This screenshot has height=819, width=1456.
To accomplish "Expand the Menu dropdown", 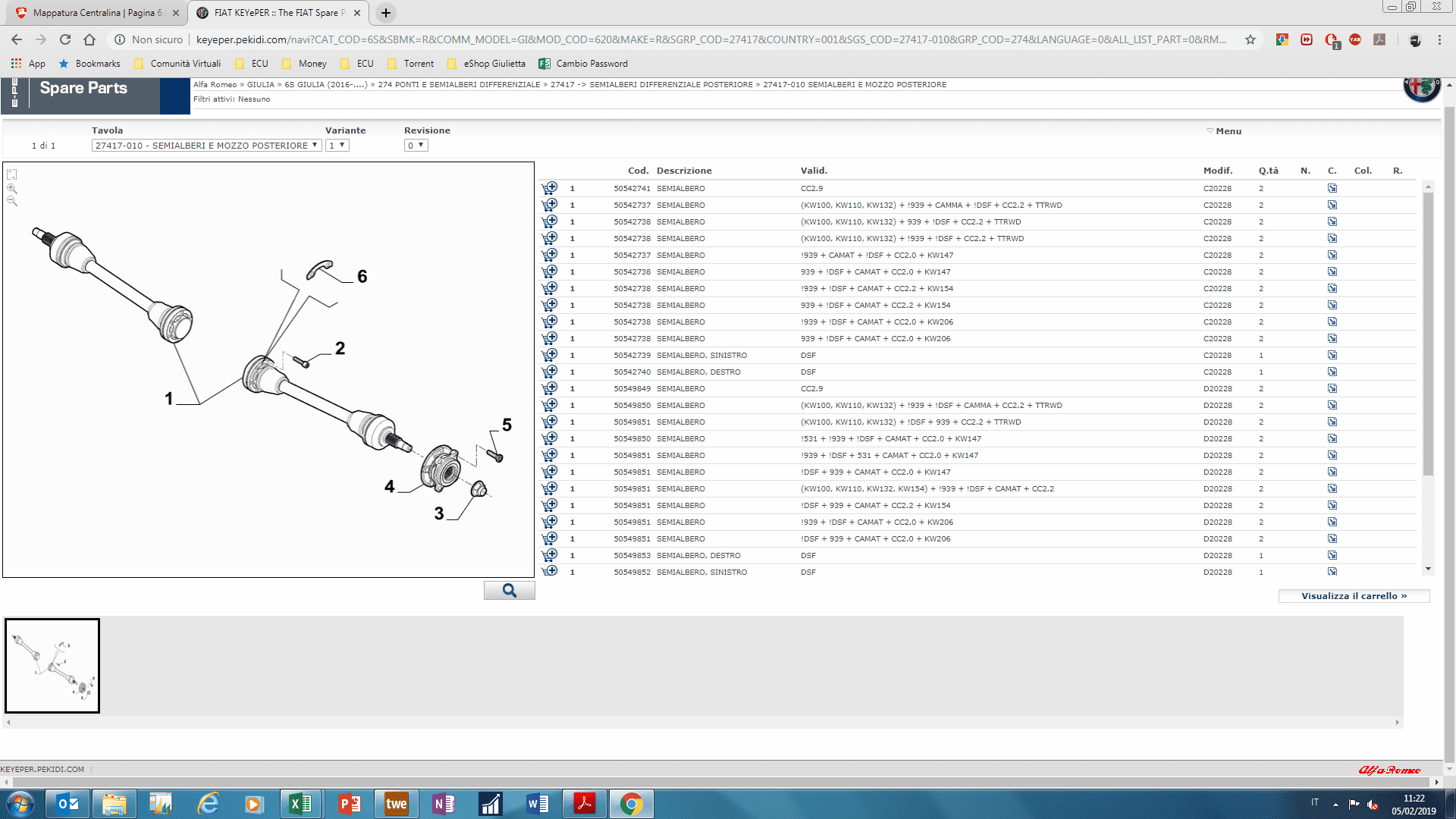I will click(1224, 131).
